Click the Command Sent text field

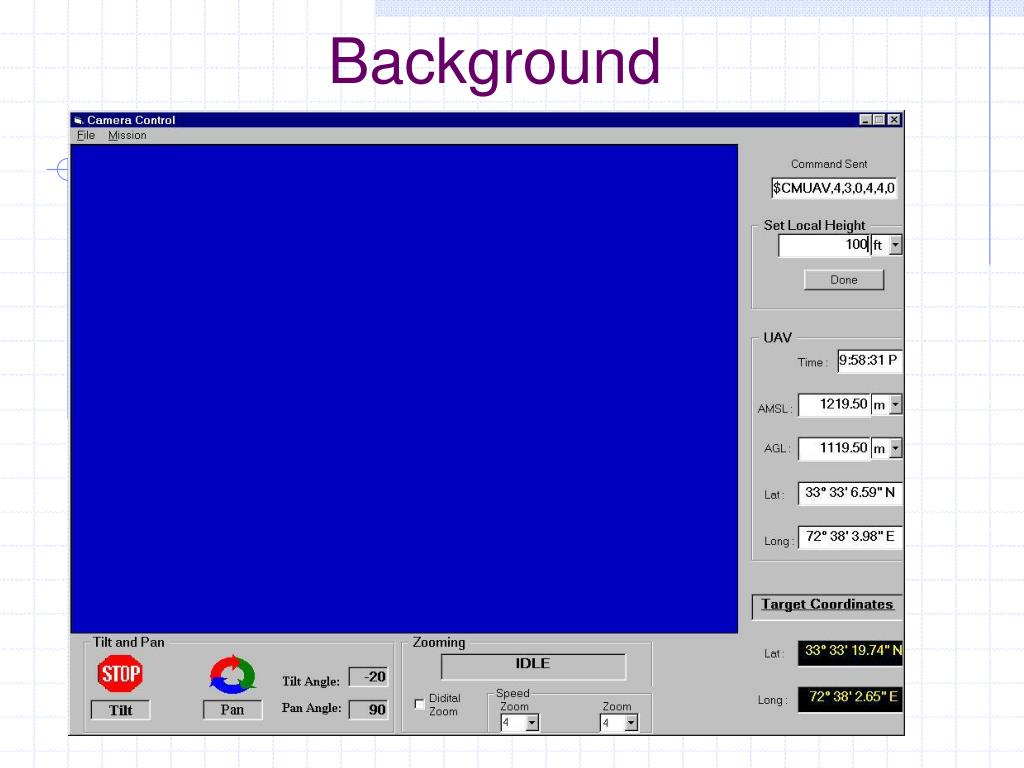pyautogui.click(x=833, y=188)
